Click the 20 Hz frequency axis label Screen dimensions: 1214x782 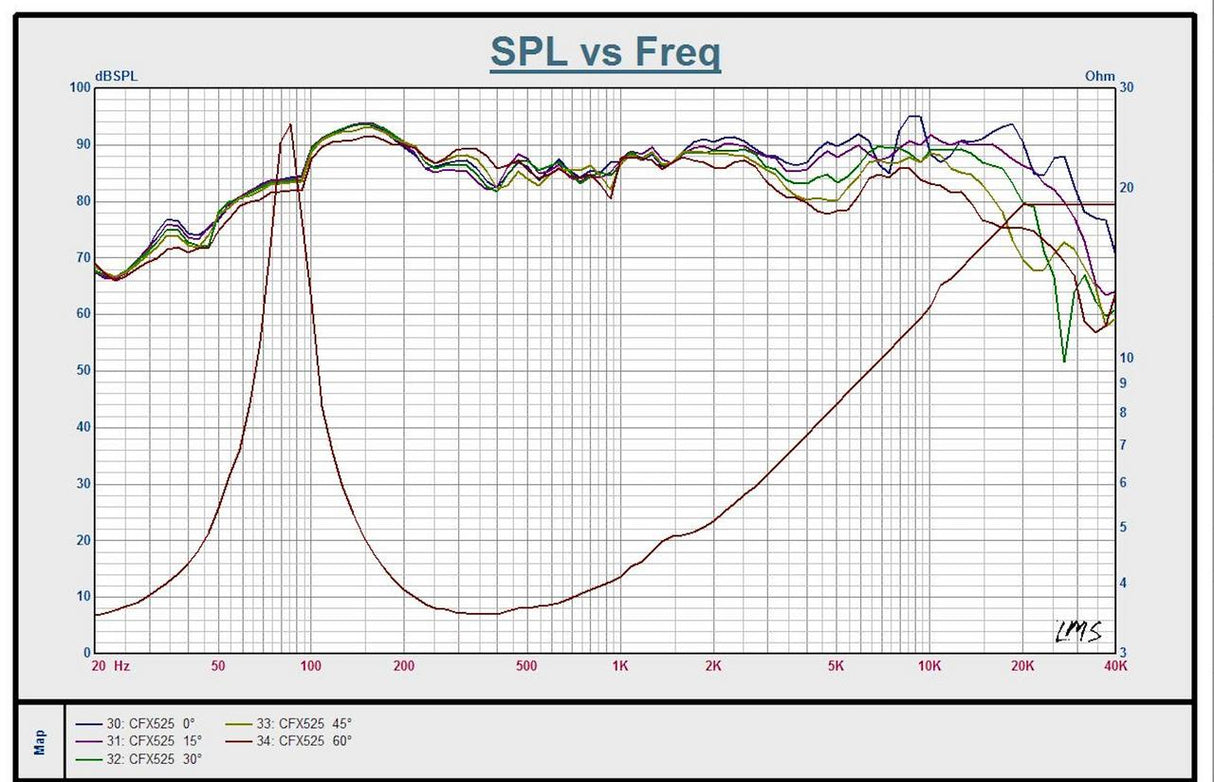110,665
